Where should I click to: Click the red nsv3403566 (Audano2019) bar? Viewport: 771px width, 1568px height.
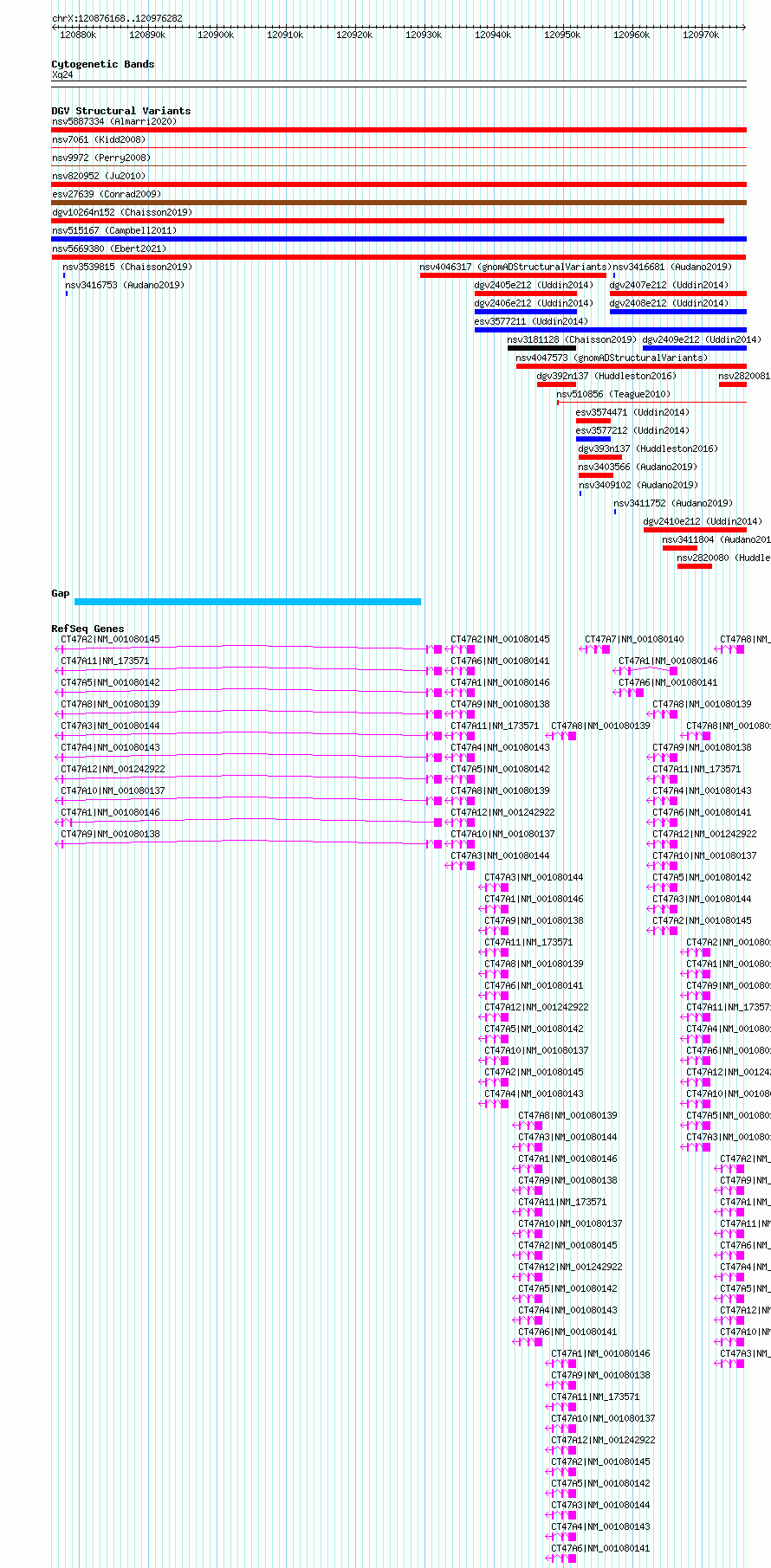[x=596, y=475]
